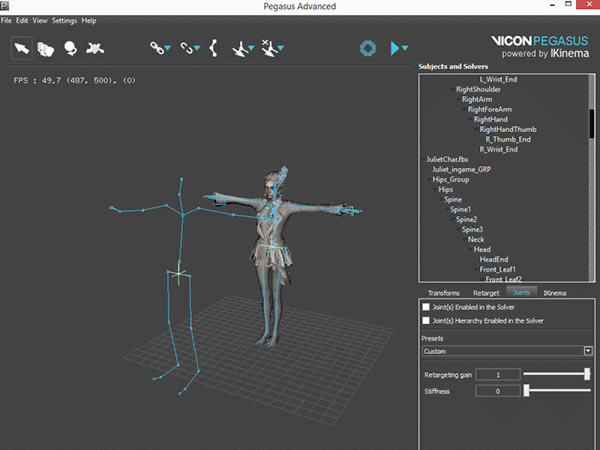Screen dimensions: 600x450
Task: Collapse the Spine tree node
Action: pos(441,199)
